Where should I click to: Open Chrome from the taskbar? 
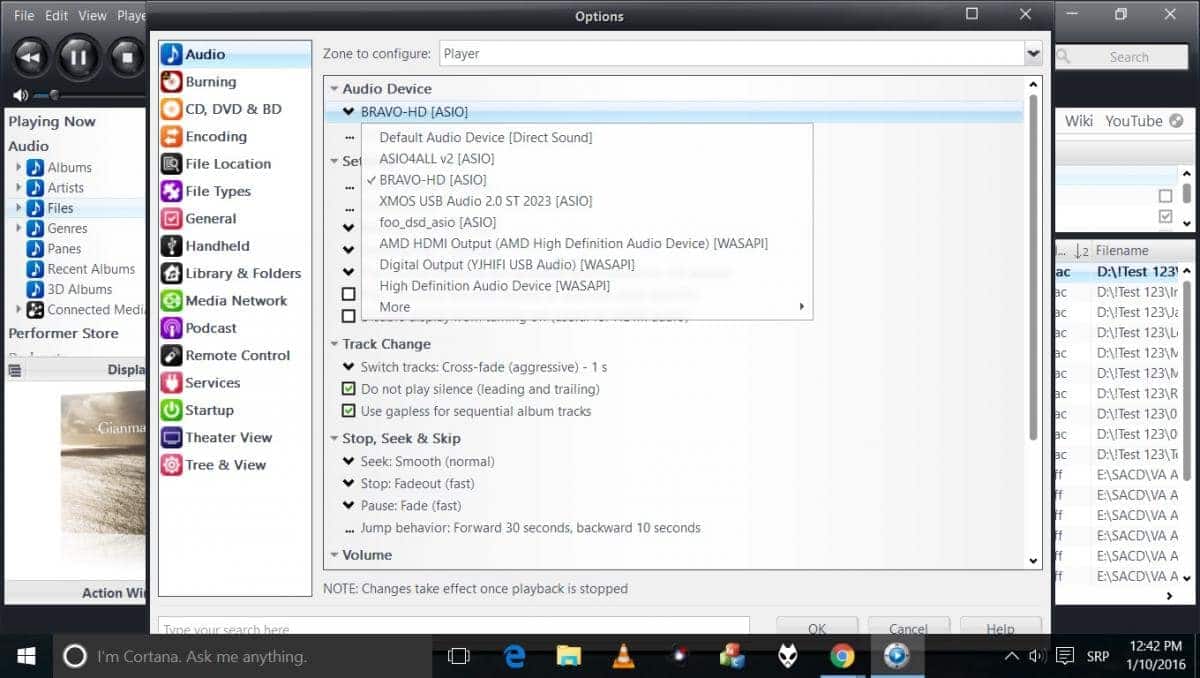842,656
